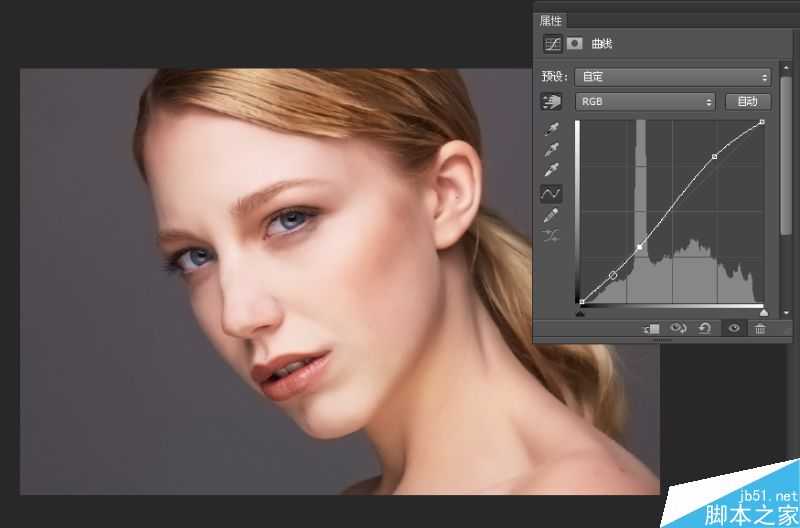Click the smooth curve icon
800x528 pixels.
[x=551, y=237]
